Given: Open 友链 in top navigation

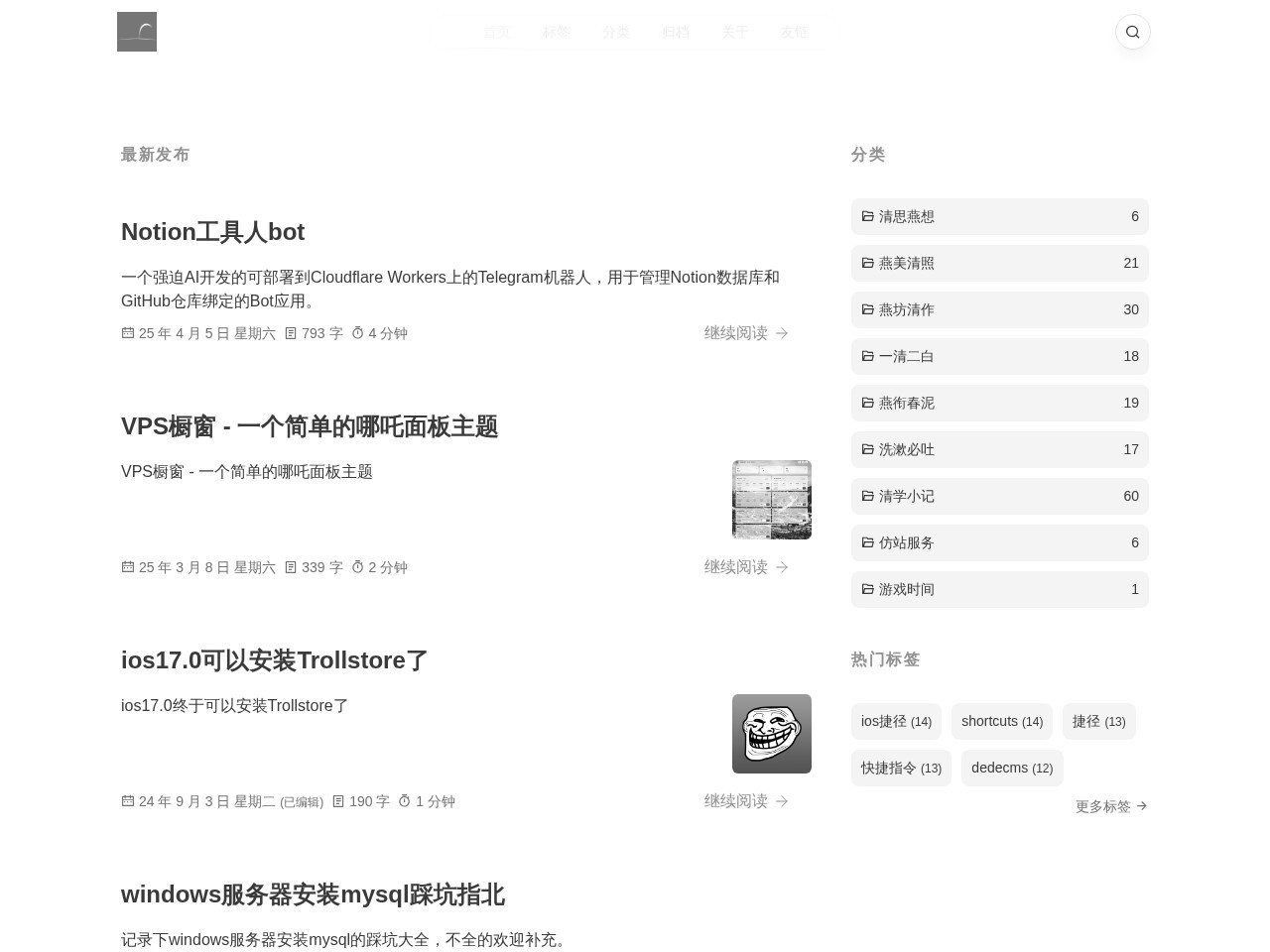Looking at the screenshot, I should pyautogui.click(x=795, y=32).
